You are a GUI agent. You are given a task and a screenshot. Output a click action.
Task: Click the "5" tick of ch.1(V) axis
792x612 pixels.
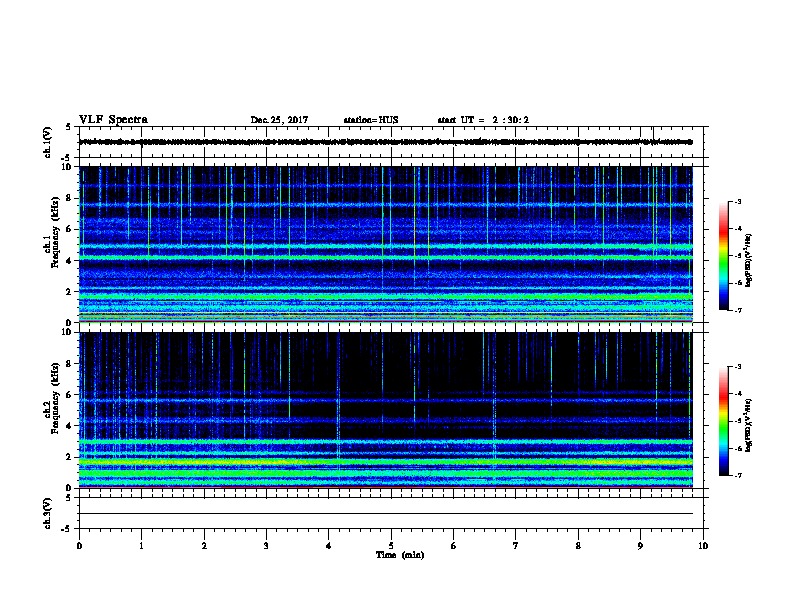point(69,127)
